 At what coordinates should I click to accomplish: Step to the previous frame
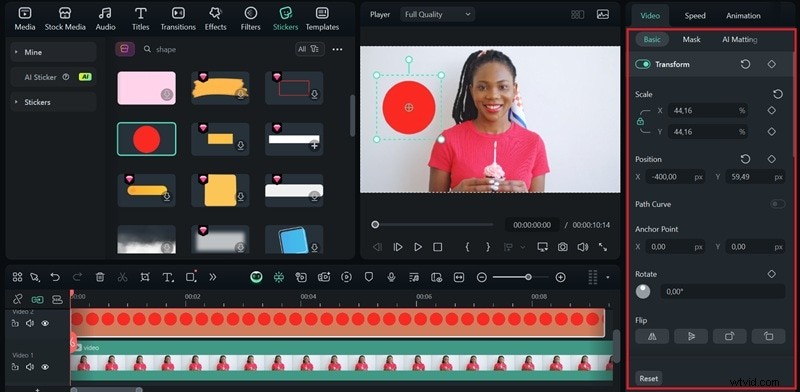(378, 247)
